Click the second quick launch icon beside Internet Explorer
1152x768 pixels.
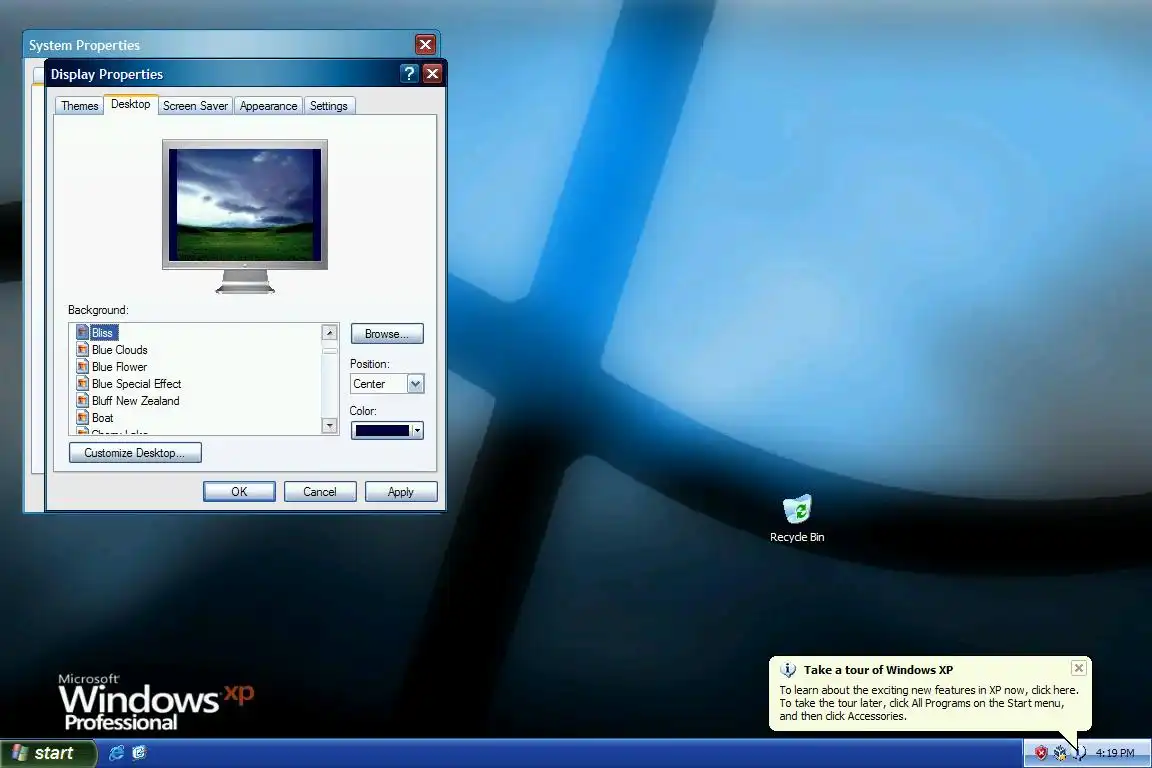pyautogui.click(x=139, y=753)
